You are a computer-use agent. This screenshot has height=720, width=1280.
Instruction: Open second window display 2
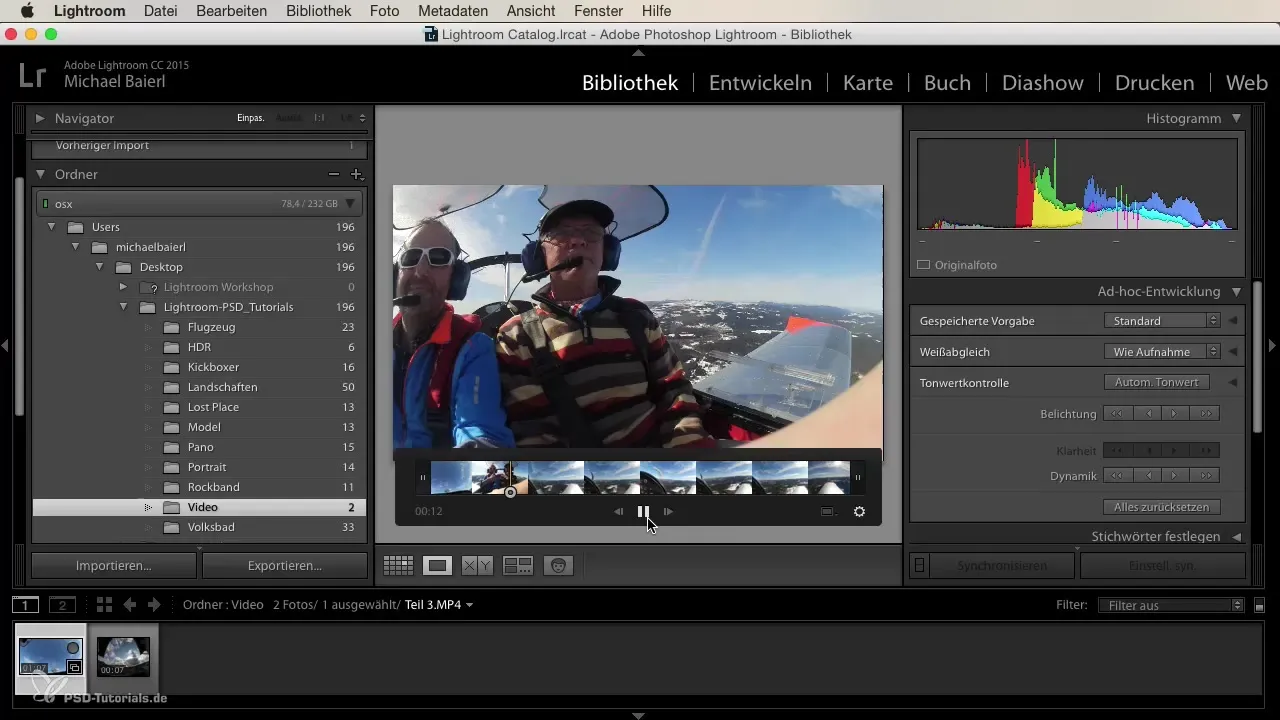tap(63, 605)
